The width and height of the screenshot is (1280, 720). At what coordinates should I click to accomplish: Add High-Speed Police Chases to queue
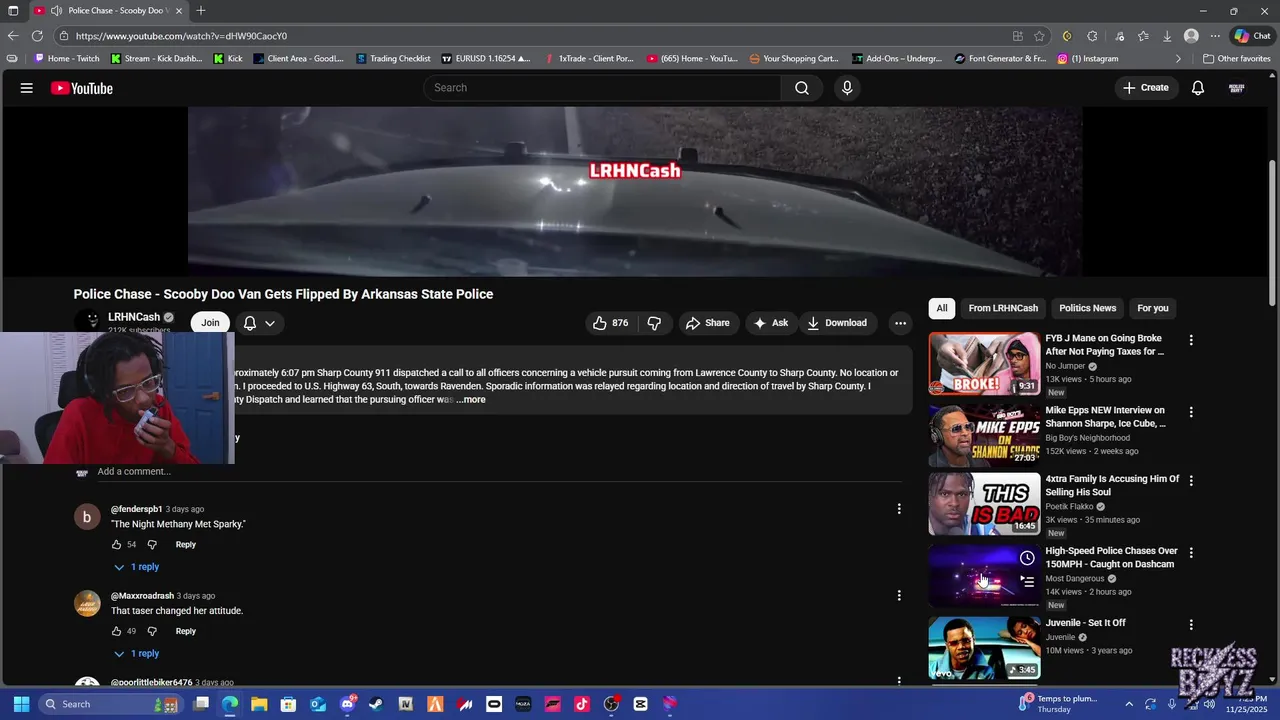(1027, 580)
